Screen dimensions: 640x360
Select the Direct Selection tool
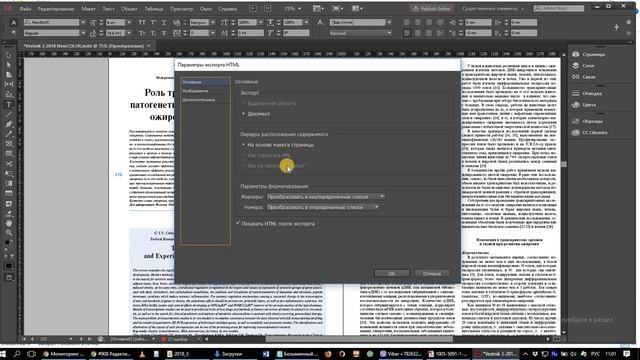tap(9, 65)
